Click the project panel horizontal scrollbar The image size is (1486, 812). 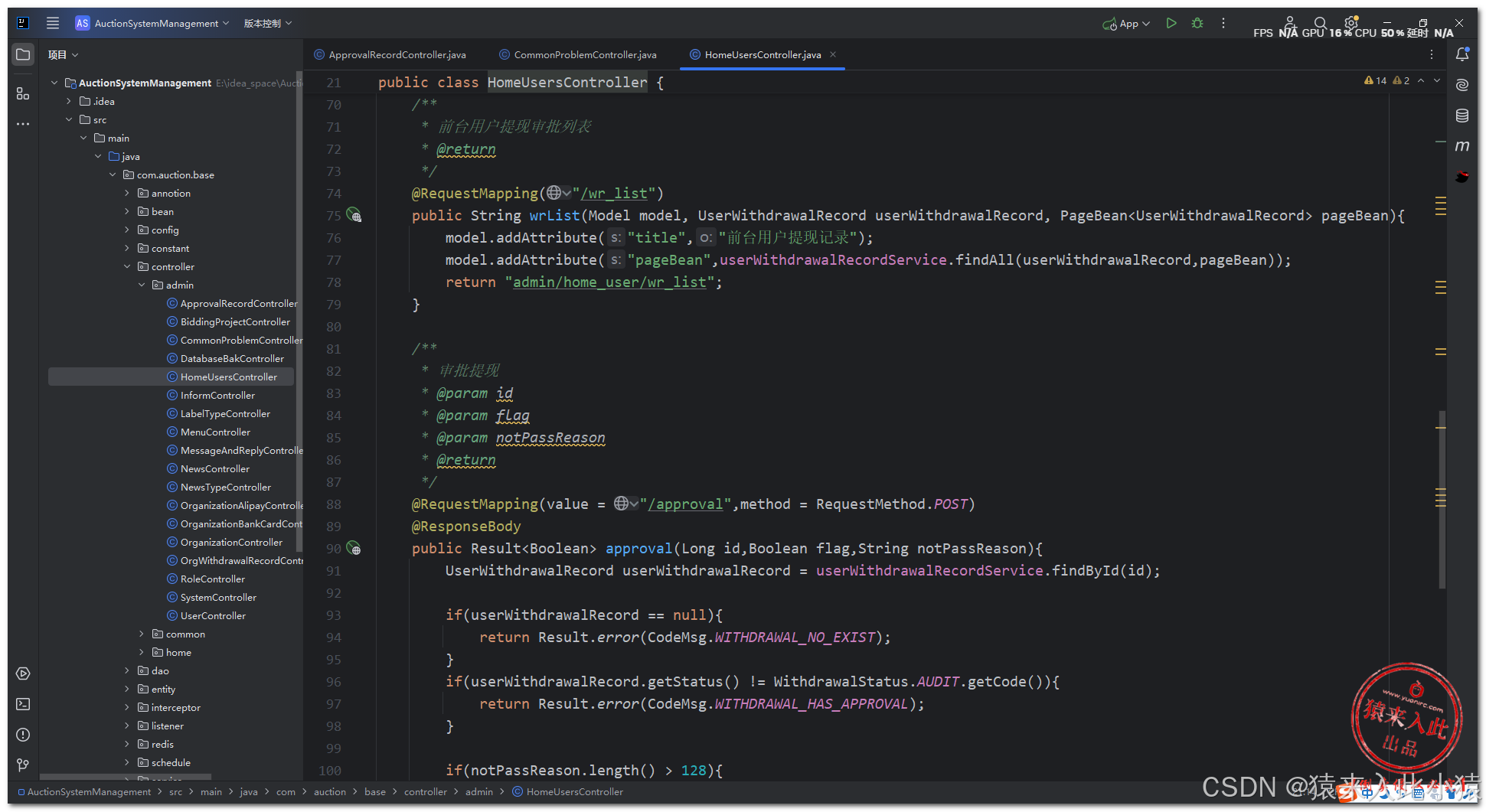click(126, 777)
